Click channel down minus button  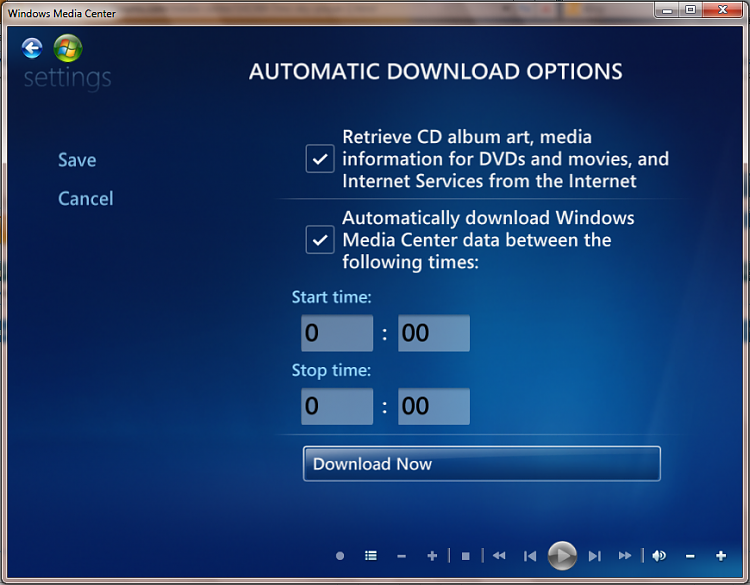coord(401,556)
